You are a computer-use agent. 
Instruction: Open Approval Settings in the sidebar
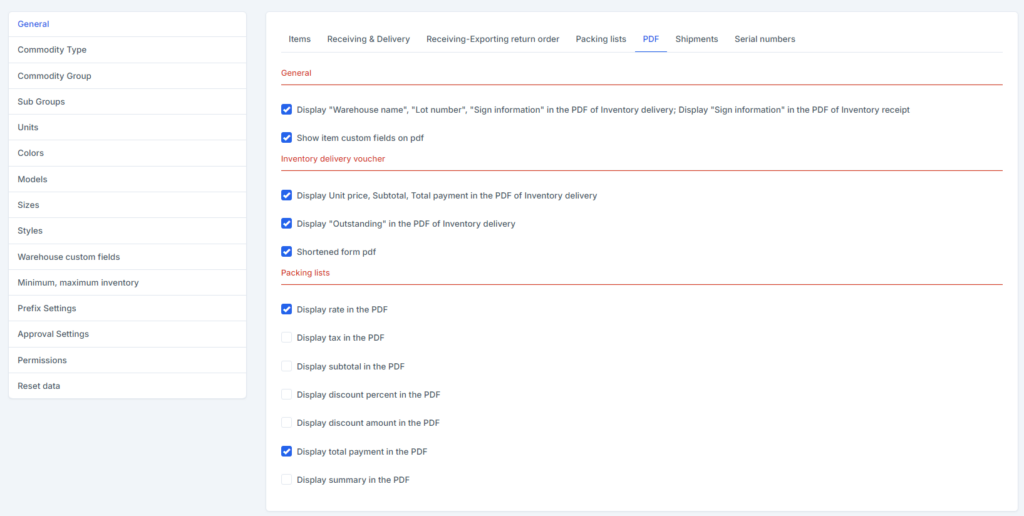tap(53, 334)
